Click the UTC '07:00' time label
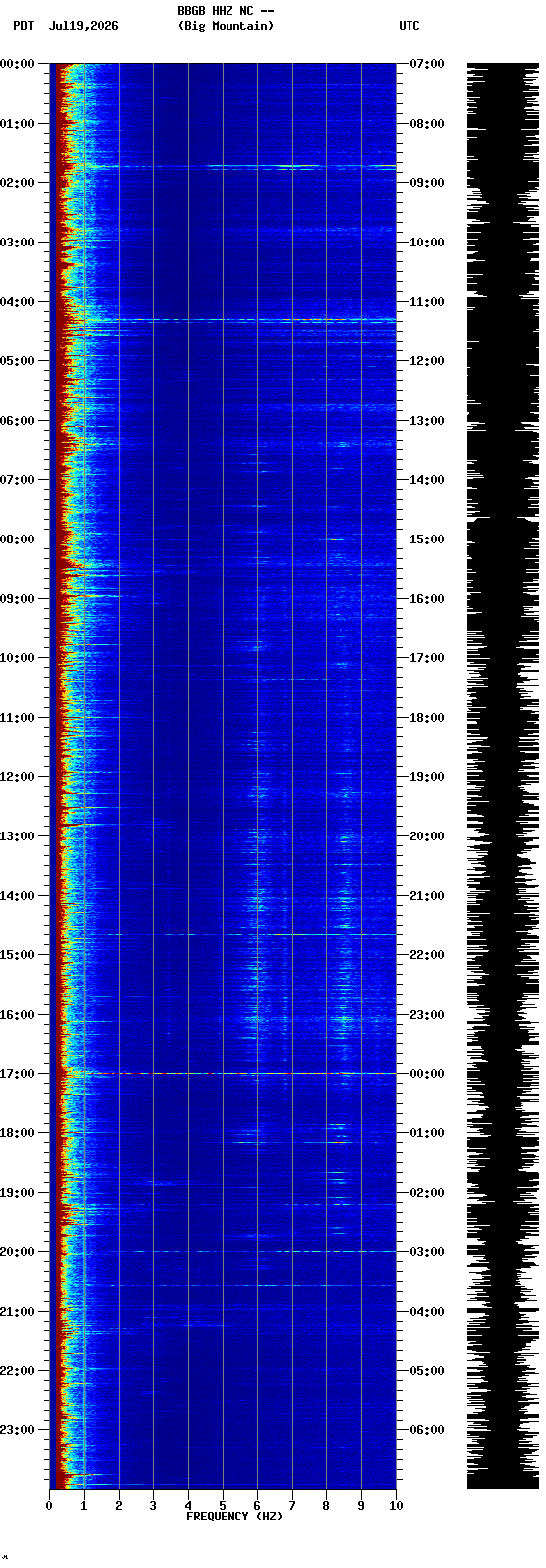Viewport: 546px width, 1568px height. click(x=427, y=64)
